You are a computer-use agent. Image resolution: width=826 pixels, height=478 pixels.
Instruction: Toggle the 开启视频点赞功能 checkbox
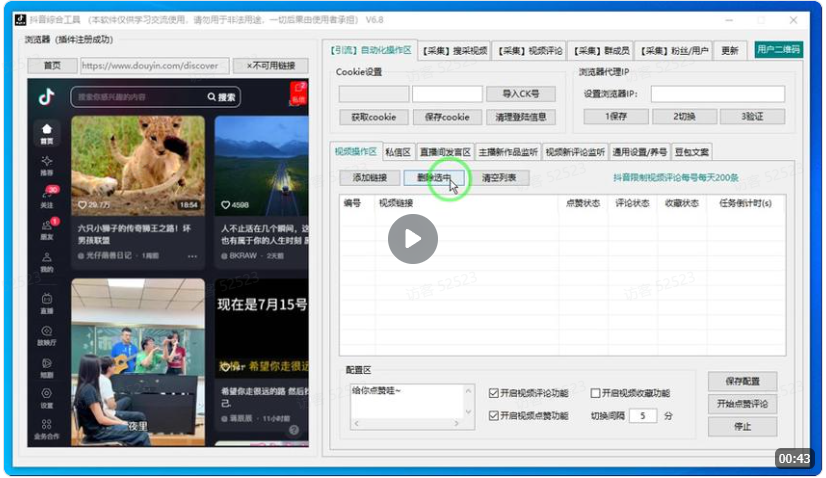[494, 415]
